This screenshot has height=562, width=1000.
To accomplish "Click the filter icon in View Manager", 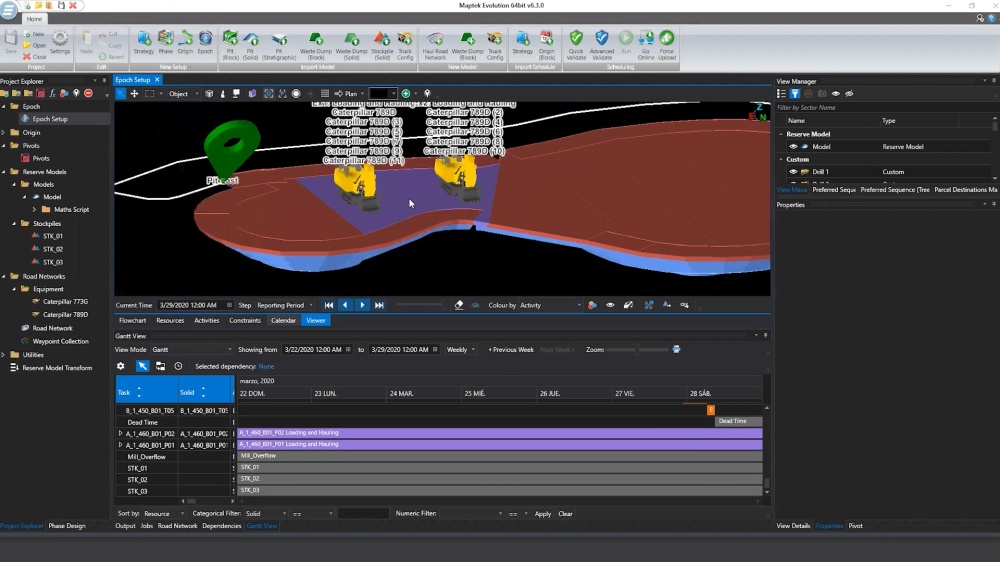I will click(795, 94).
